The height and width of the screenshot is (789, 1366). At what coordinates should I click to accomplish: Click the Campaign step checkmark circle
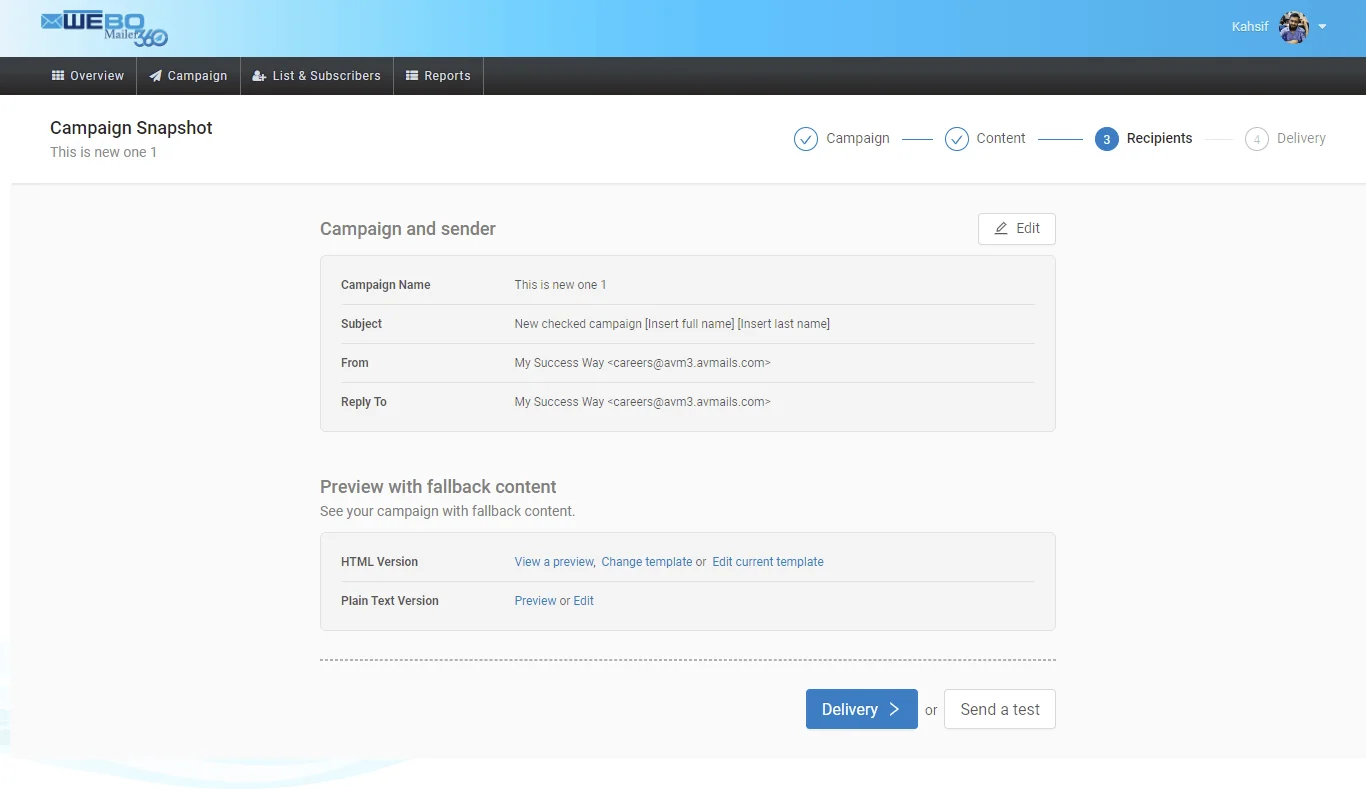[x=806, y=139]
